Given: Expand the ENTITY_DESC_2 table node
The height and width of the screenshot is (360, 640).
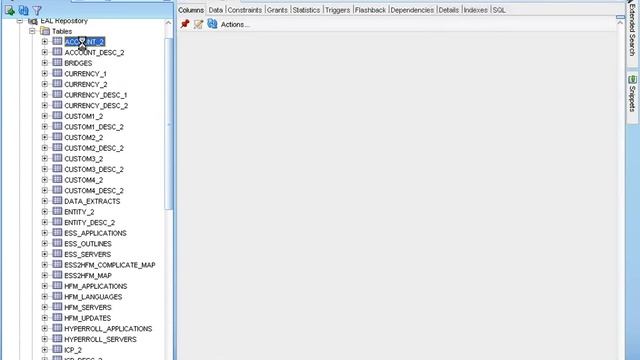Looking at the screenshot, I should click(44, 222).
